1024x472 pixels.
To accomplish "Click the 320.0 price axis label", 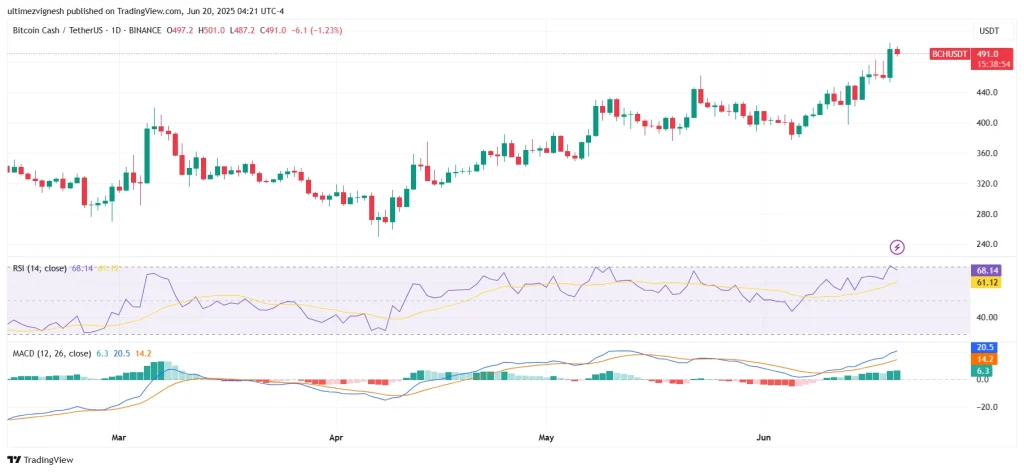I will 987,183.
